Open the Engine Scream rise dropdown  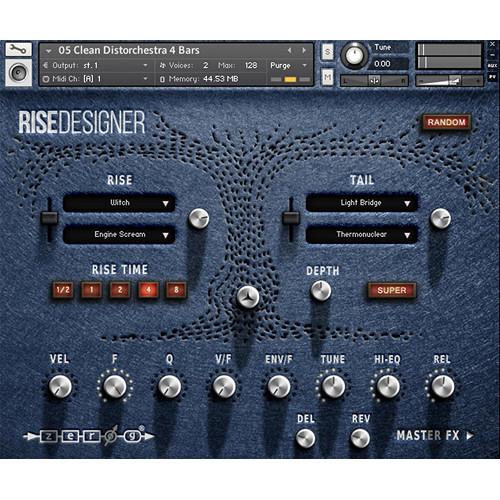(119, 235)
